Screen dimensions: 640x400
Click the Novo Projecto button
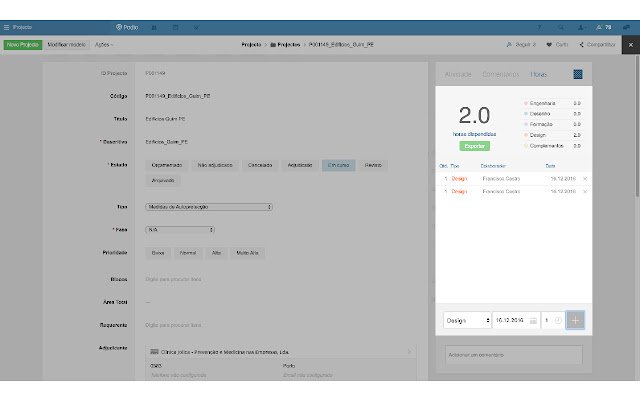pyautogui.click(x=23, y=44)
